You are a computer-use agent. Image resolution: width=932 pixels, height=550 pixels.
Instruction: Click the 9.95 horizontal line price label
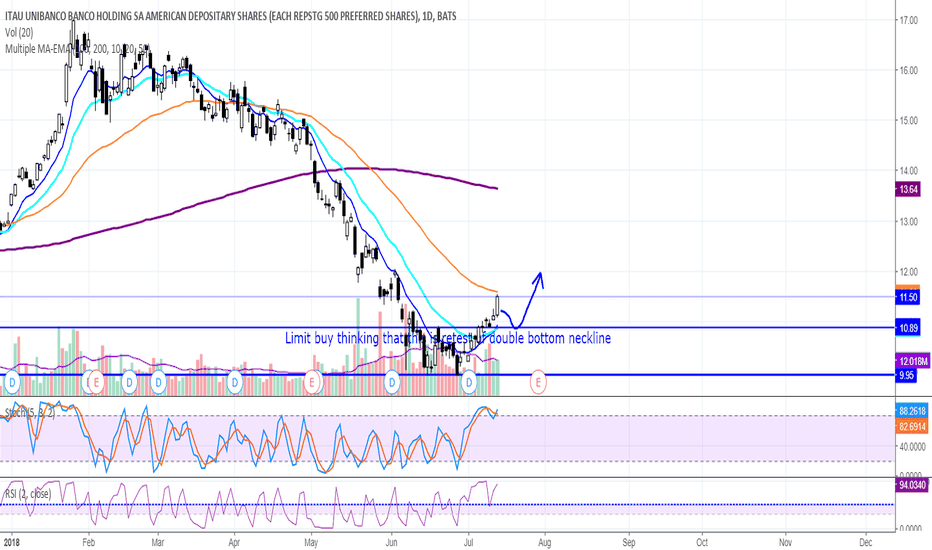(x=906, y=375)
